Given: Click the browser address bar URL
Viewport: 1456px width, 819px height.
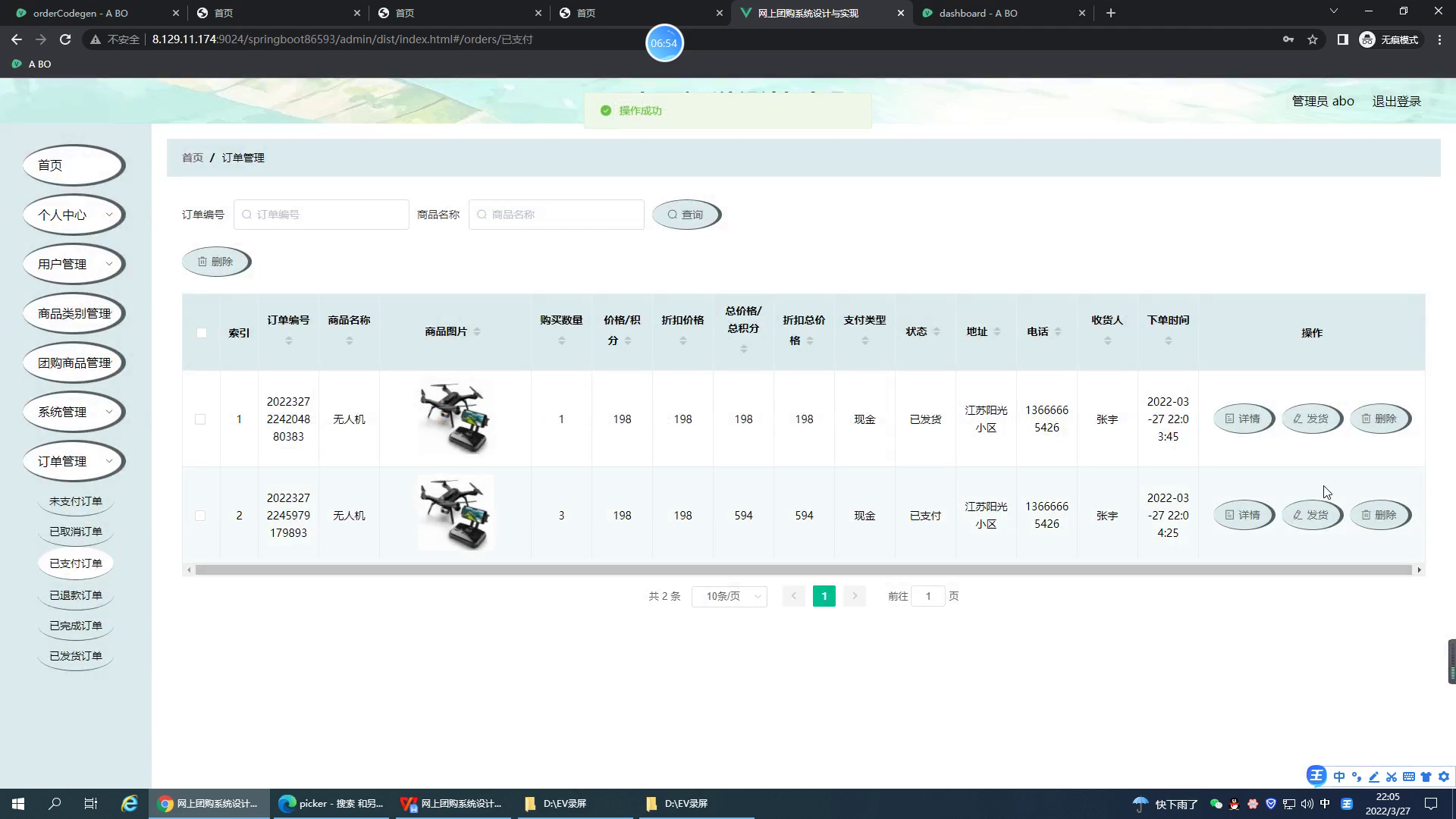Looking at the screenshot, I should 343,39.
